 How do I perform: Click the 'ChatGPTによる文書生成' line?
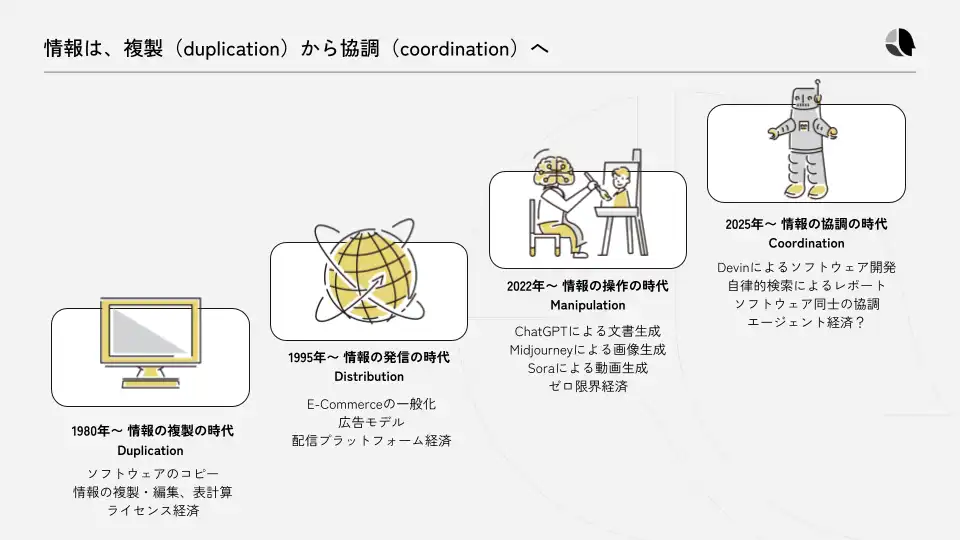(x=587, y=331)
